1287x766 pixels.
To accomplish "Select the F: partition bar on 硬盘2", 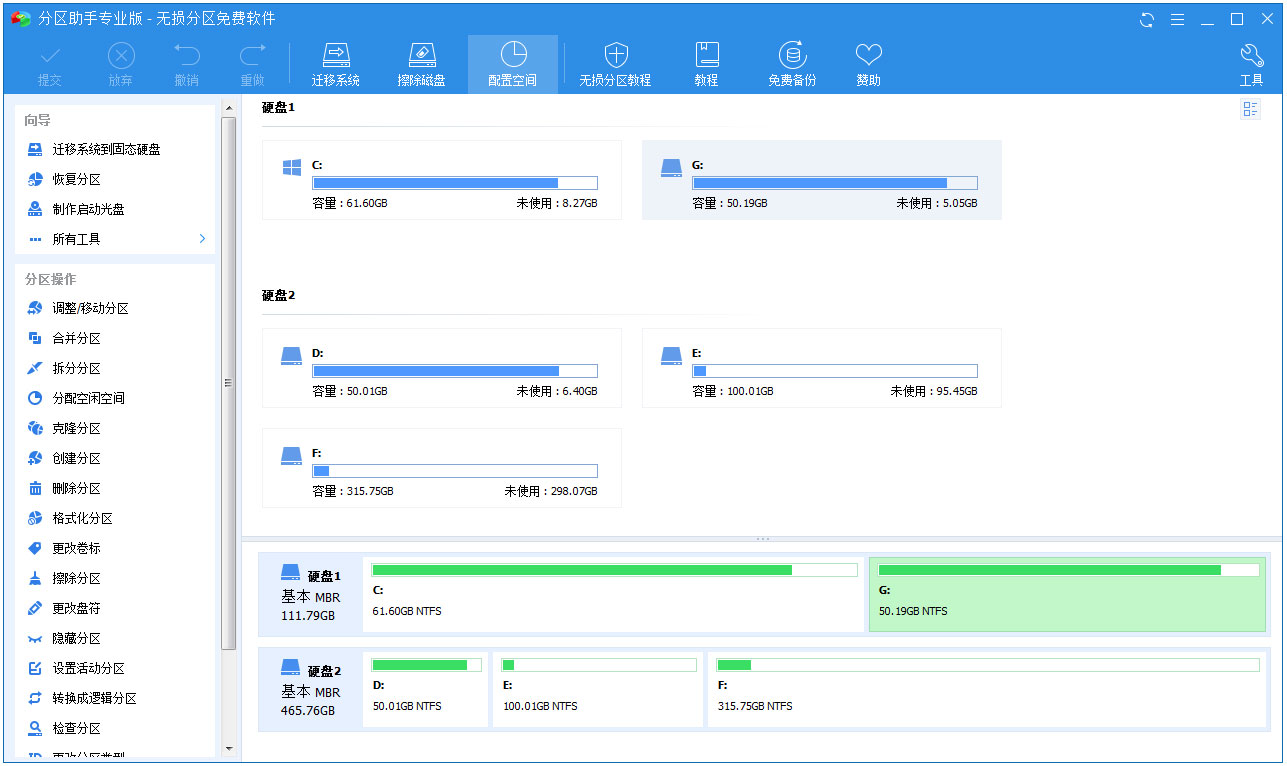I will click(986, 688).
